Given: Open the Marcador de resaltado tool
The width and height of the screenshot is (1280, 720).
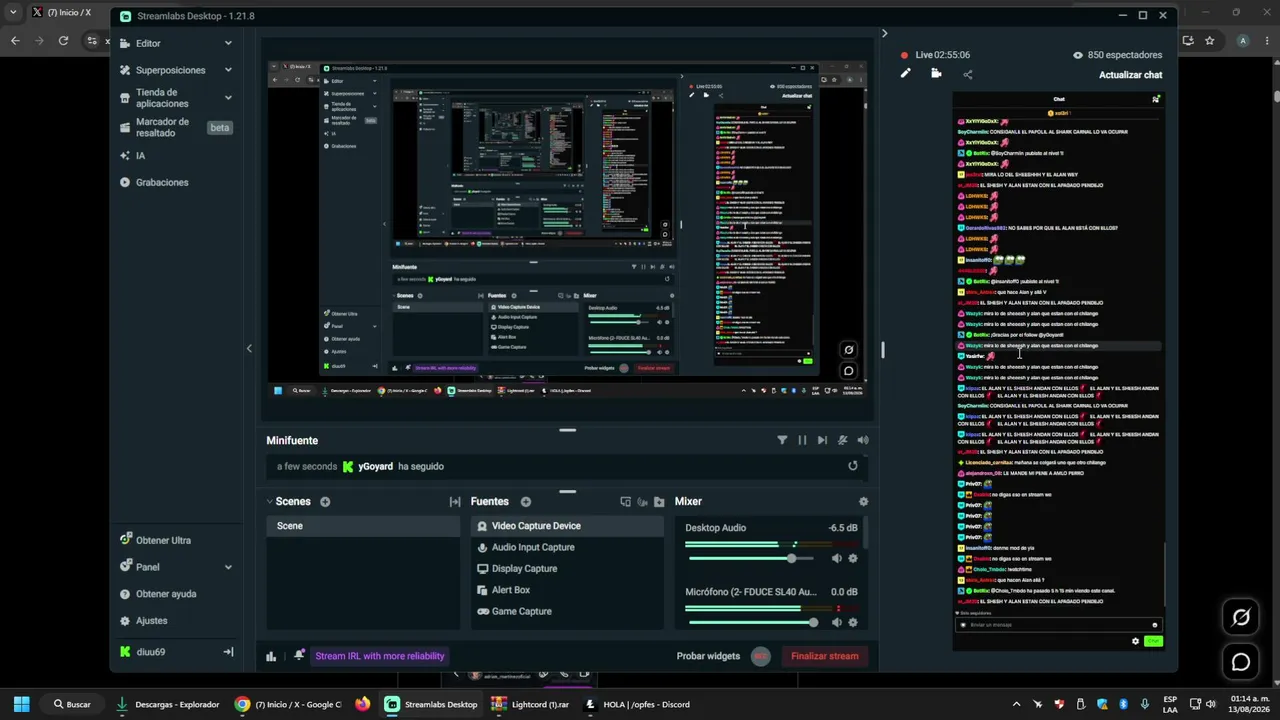Looking at the screenshot, I should [163, 127].
